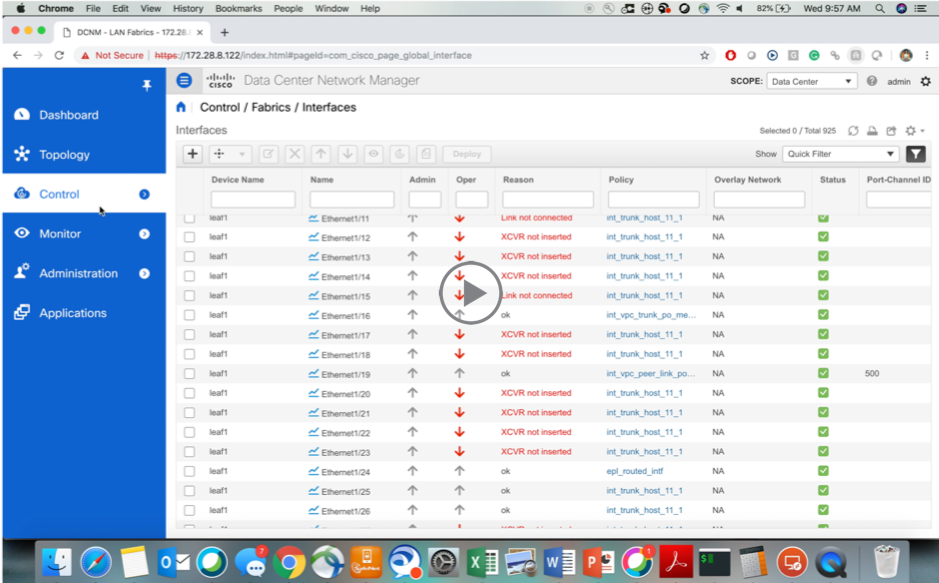Click the home icon in breadcrumb
This screenshot has width=939, height=583.
click(x=181, y=107)
